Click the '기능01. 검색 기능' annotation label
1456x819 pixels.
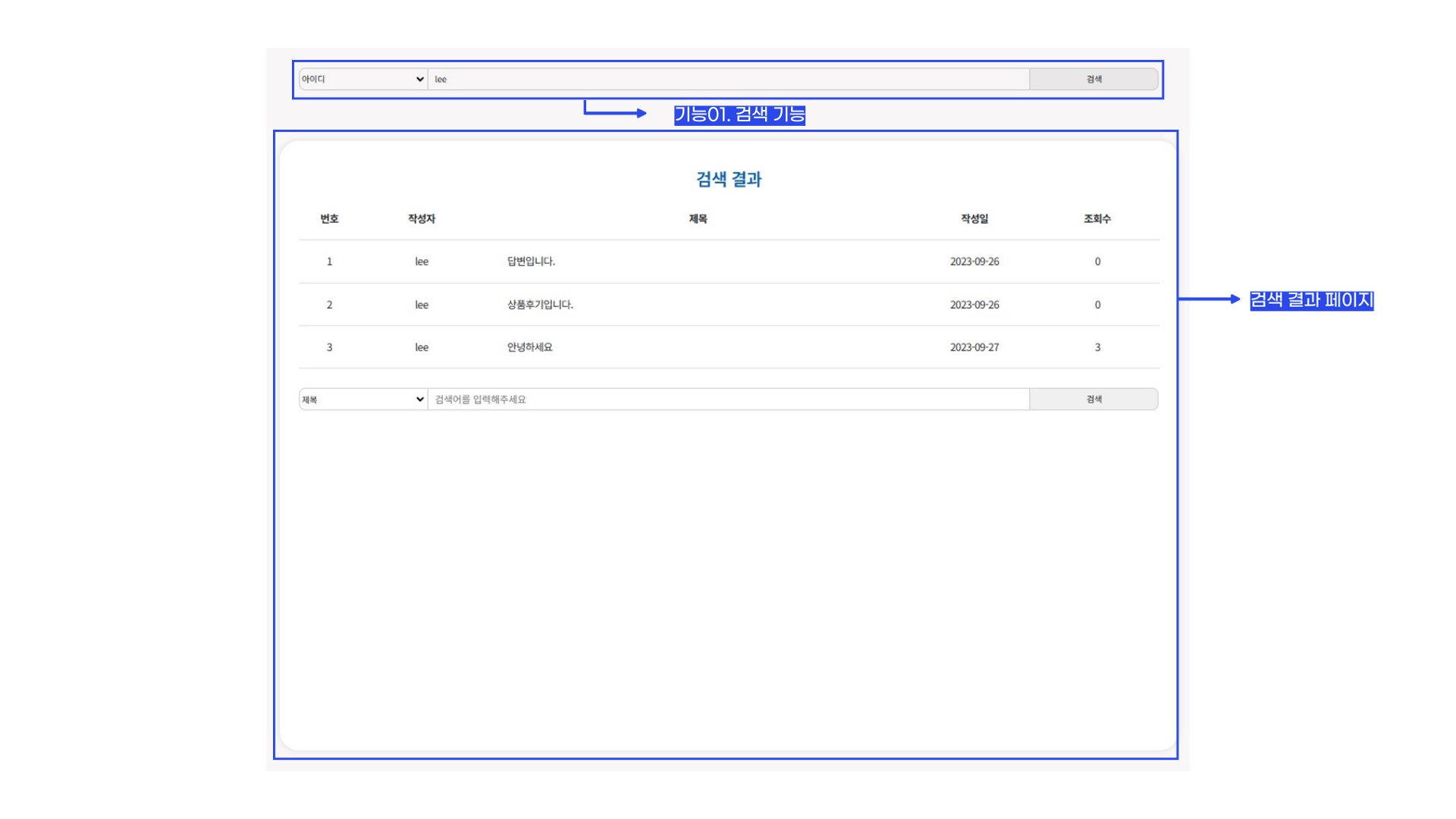(739, 114)
